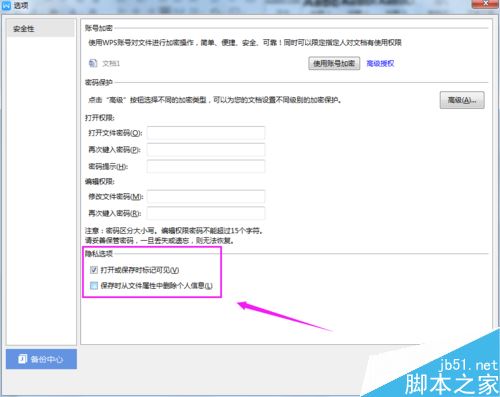
Task: Open the 高级授权 link
Action: (380, 63)
